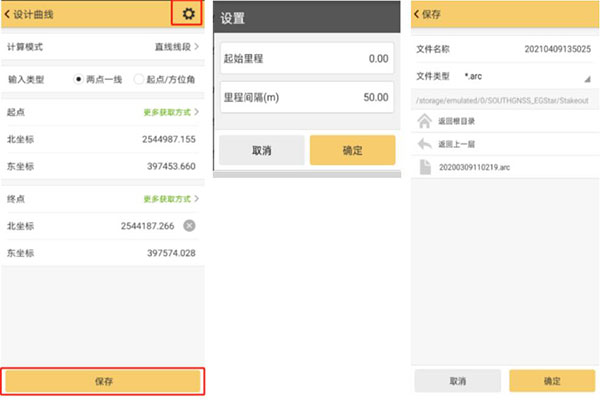Open 终点 更多获取方式 options
The width and height of the screenshot is (600, 400).
click(x=171, y=199)
